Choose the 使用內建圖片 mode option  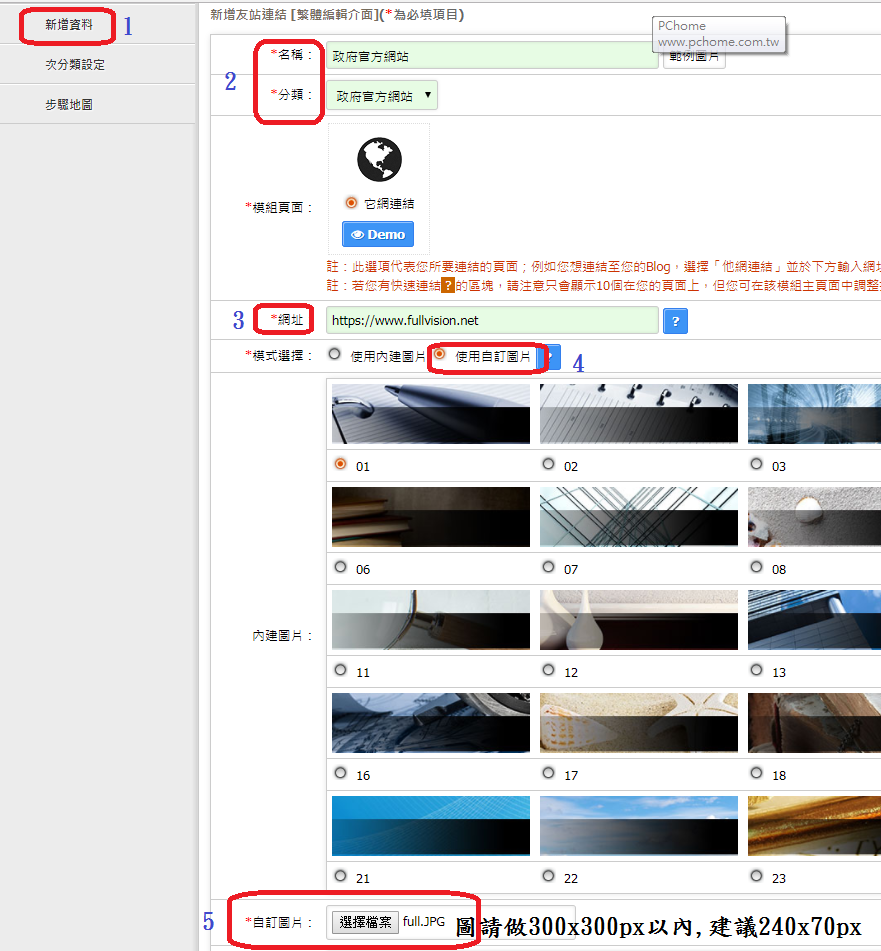(x=334, y=354)
